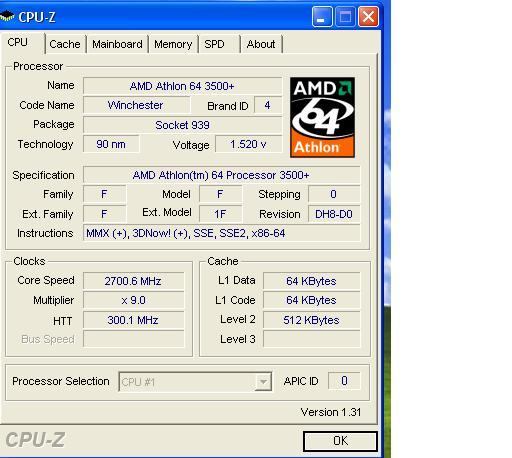Image resolution: width=512 pixels, height=458 pixels.
Task: Click the Family value F
Action: tap(104, 194)
